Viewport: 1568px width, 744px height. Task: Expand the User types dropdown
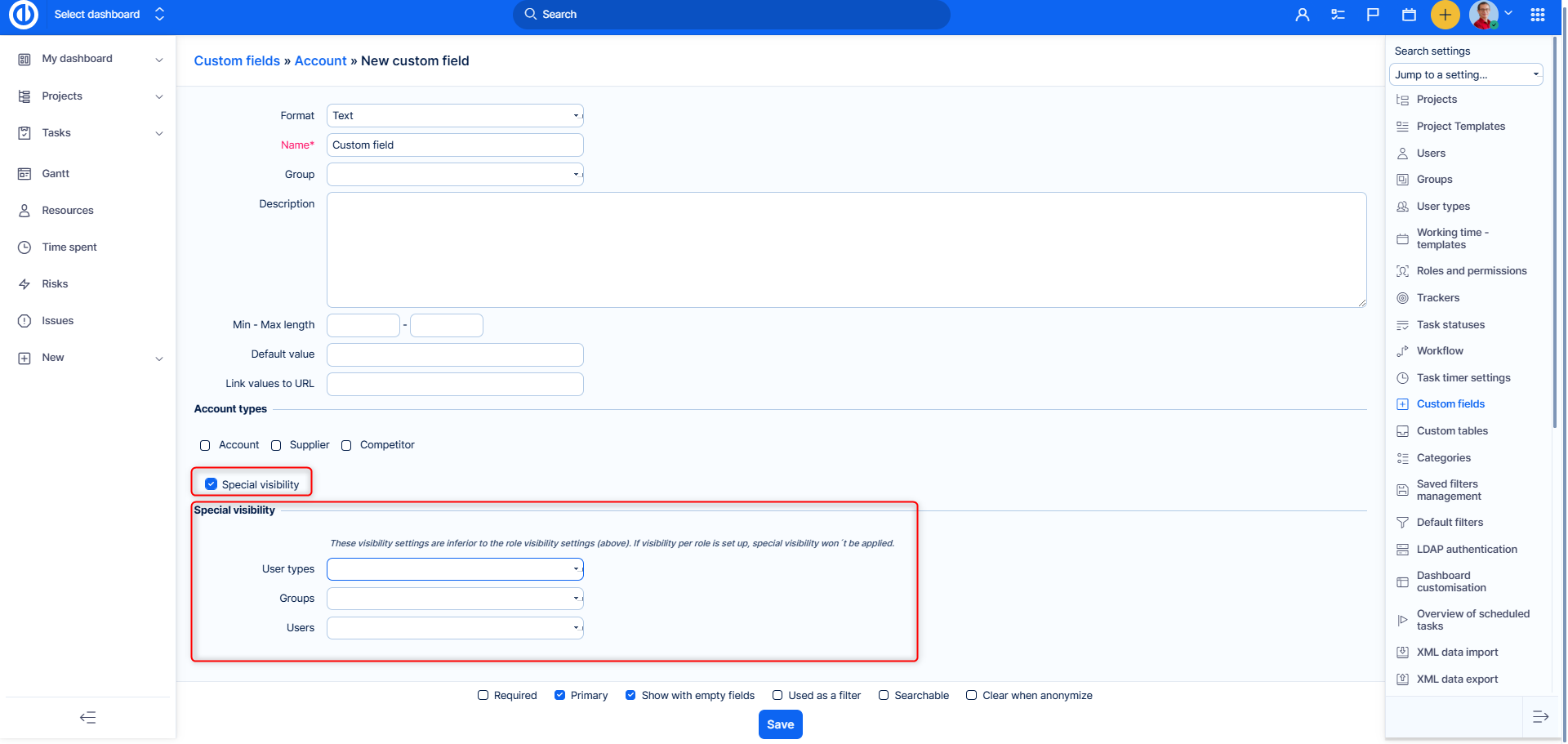(455, 569)
